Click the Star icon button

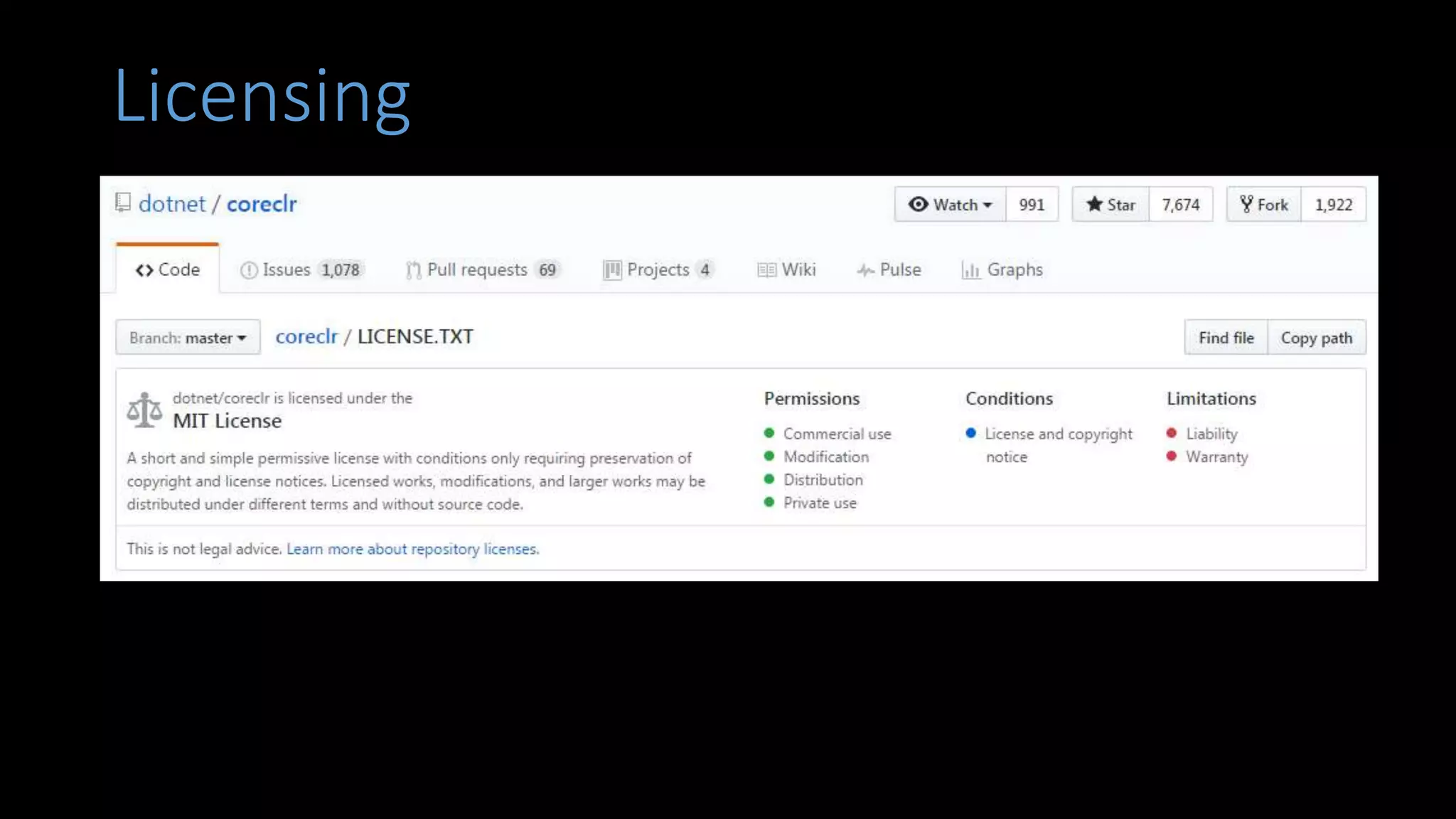[1094, 205]
